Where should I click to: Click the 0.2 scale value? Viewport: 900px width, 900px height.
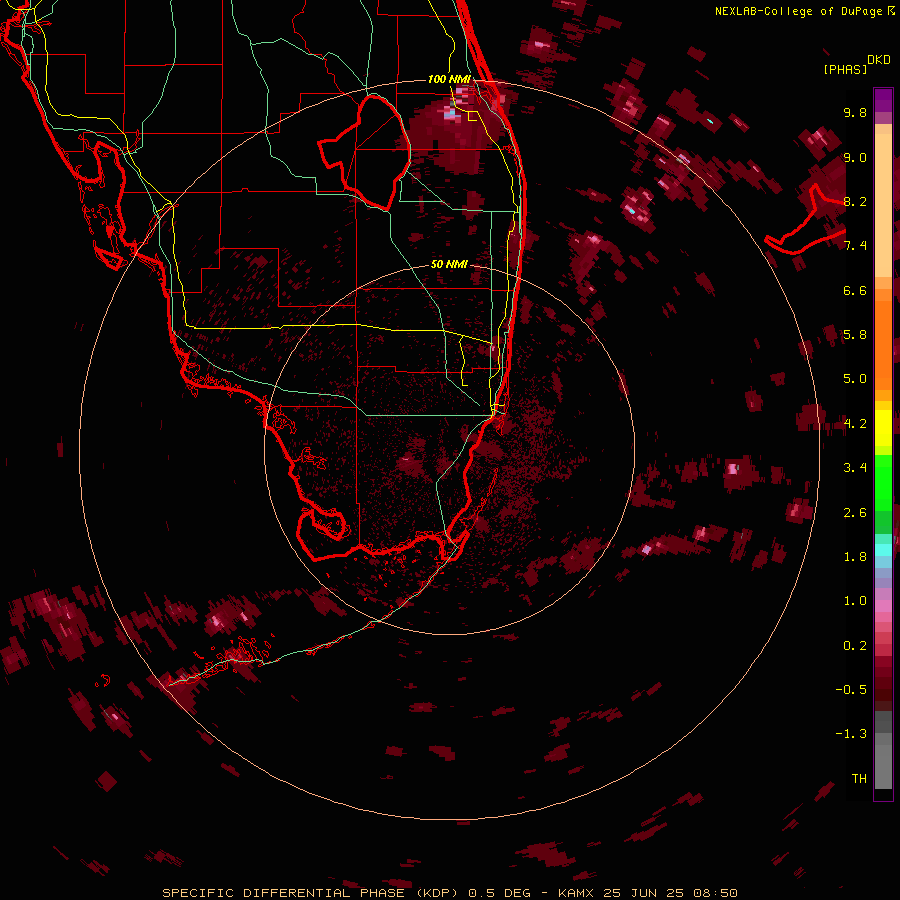point(855,646)
